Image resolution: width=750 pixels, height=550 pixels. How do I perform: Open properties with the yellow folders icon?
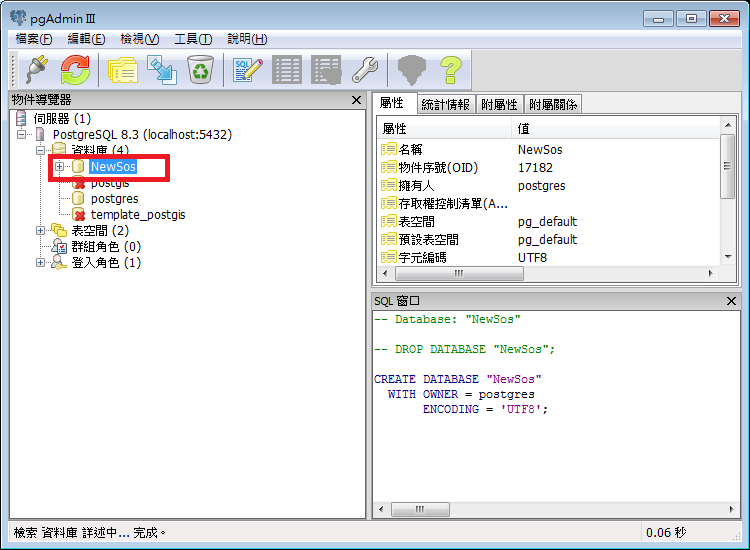123,70
